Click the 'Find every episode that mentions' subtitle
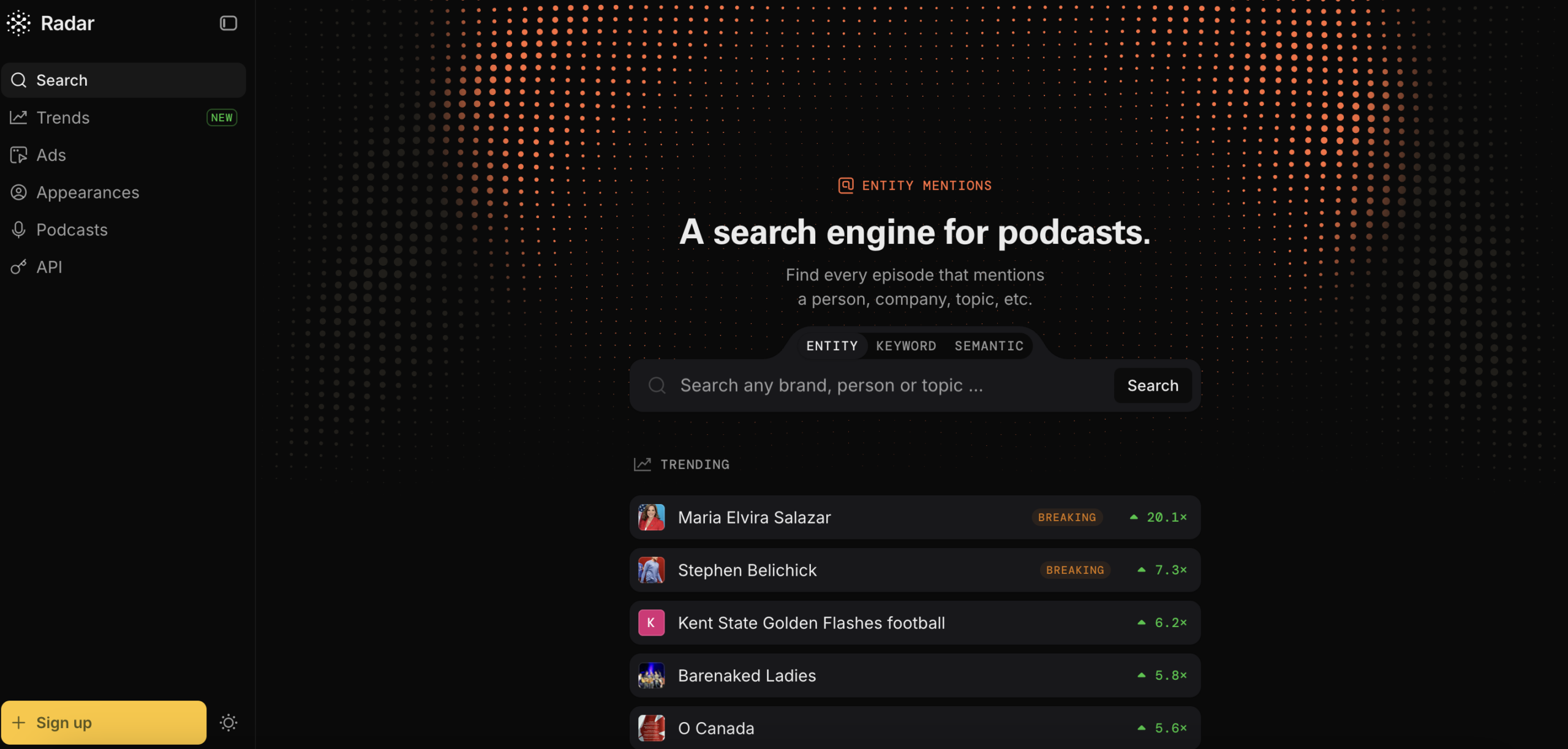Screen dimensions: 1568x749 [915, 275]
